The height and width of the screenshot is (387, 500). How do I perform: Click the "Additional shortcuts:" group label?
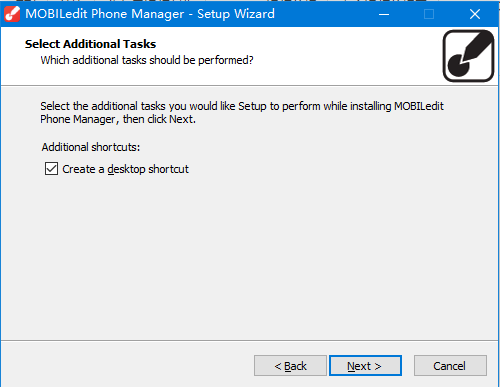[91, 147]
